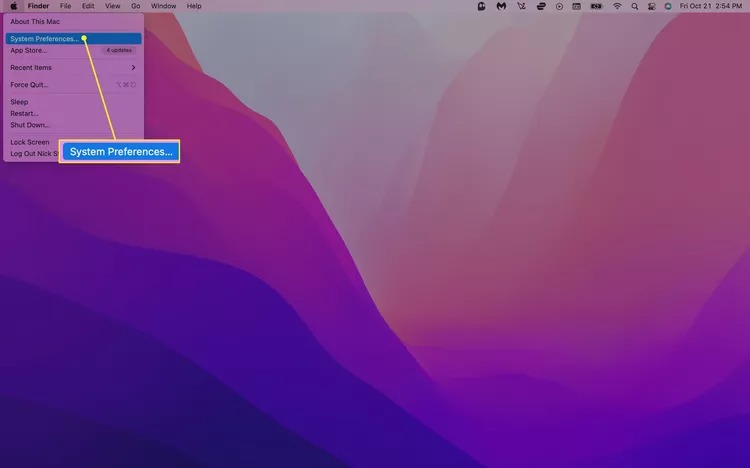Select Log Out Nick menu item

click(32, 154)
